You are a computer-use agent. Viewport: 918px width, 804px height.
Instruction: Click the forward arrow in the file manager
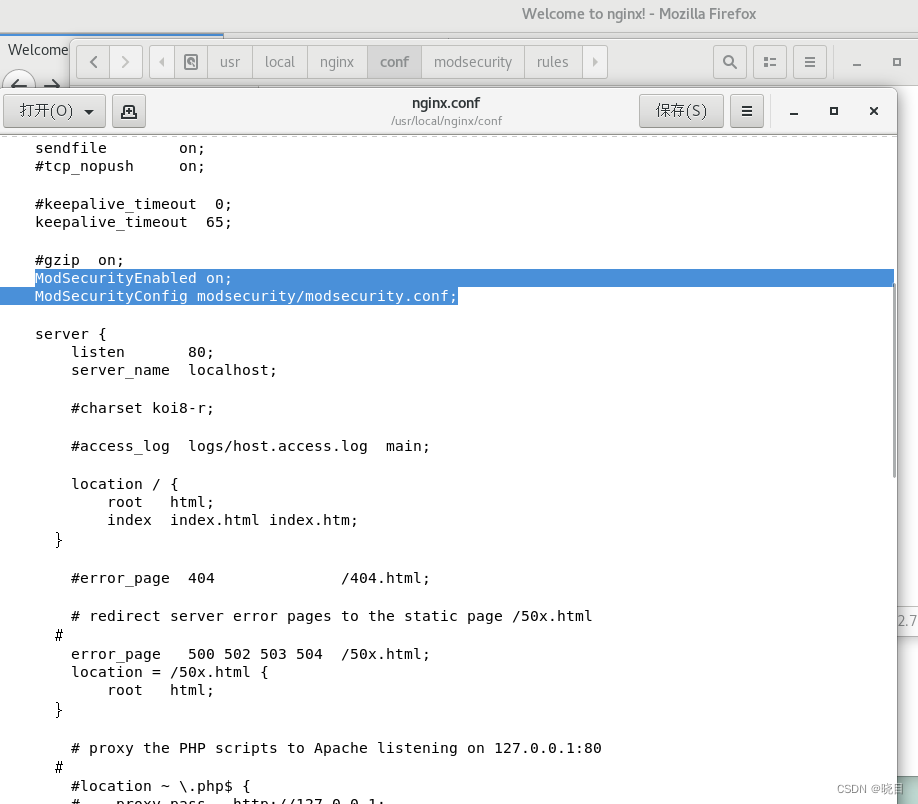pyautogui.click(x=126, y=61)
